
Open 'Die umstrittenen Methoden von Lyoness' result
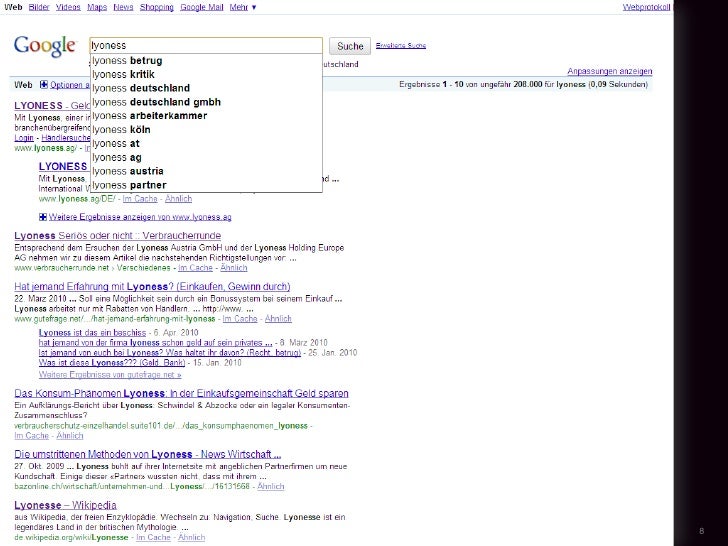[148, 454]
